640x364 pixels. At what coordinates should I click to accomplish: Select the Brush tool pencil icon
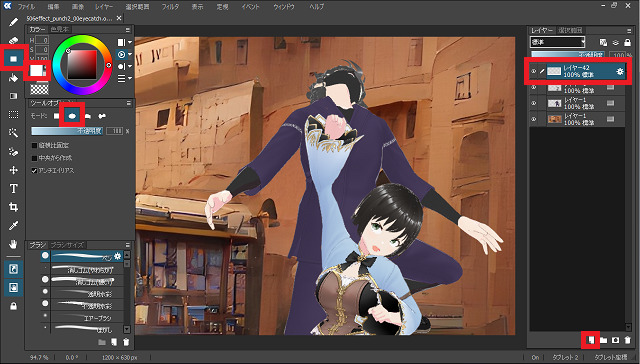13,22
